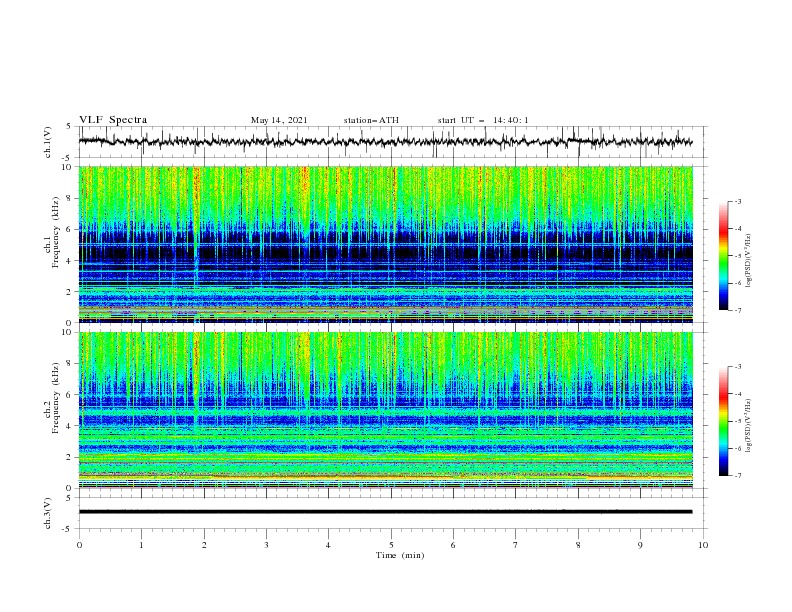
Task: Click time axis tick label "7"
Action: coord(516,545)
